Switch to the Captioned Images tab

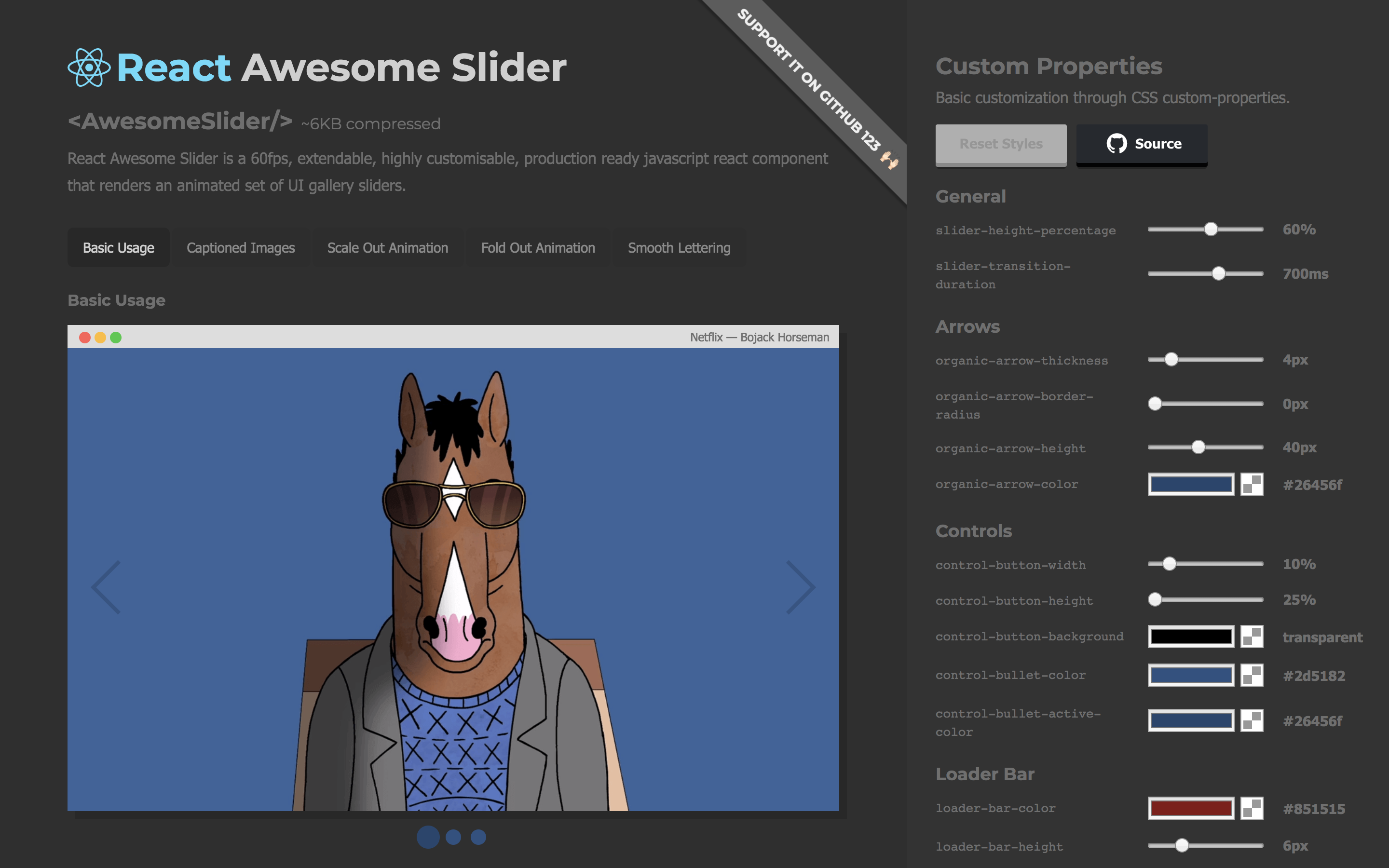pyautogui.click(x=241, y=248)
